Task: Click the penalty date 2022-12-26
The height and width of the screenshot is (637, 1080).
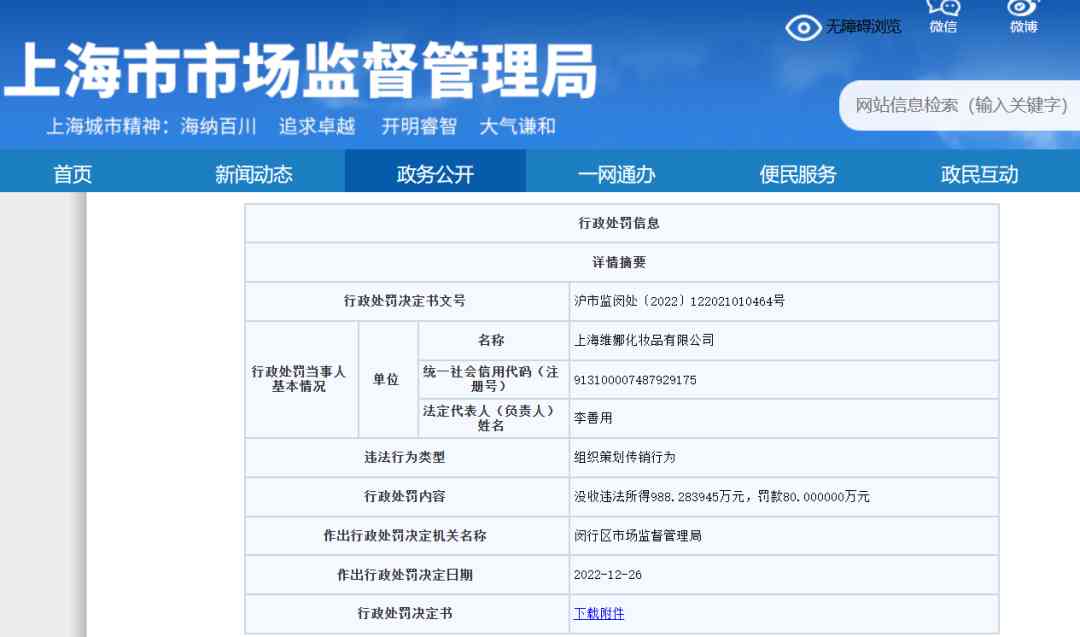Action: click(x=606, y=575)
